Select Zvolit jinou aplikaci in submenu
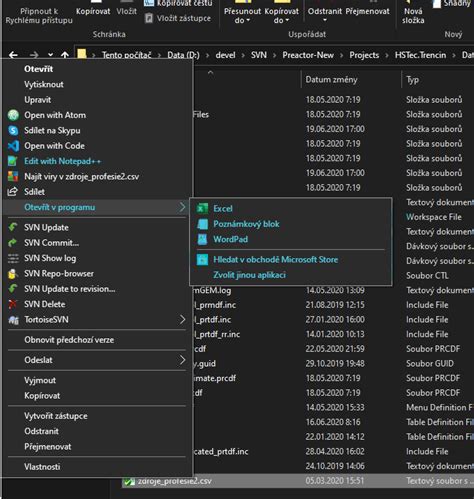The width and height of the screenshot is (474, 499). click(249, 275)
